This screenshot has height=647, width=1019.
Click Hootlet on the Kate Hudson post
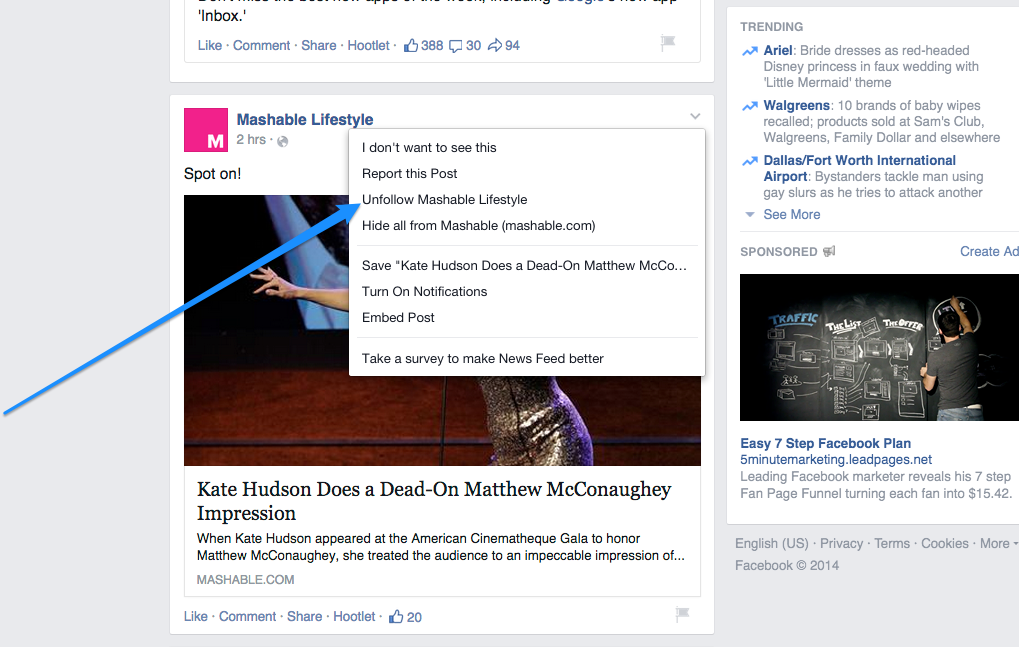pos(354,616)
